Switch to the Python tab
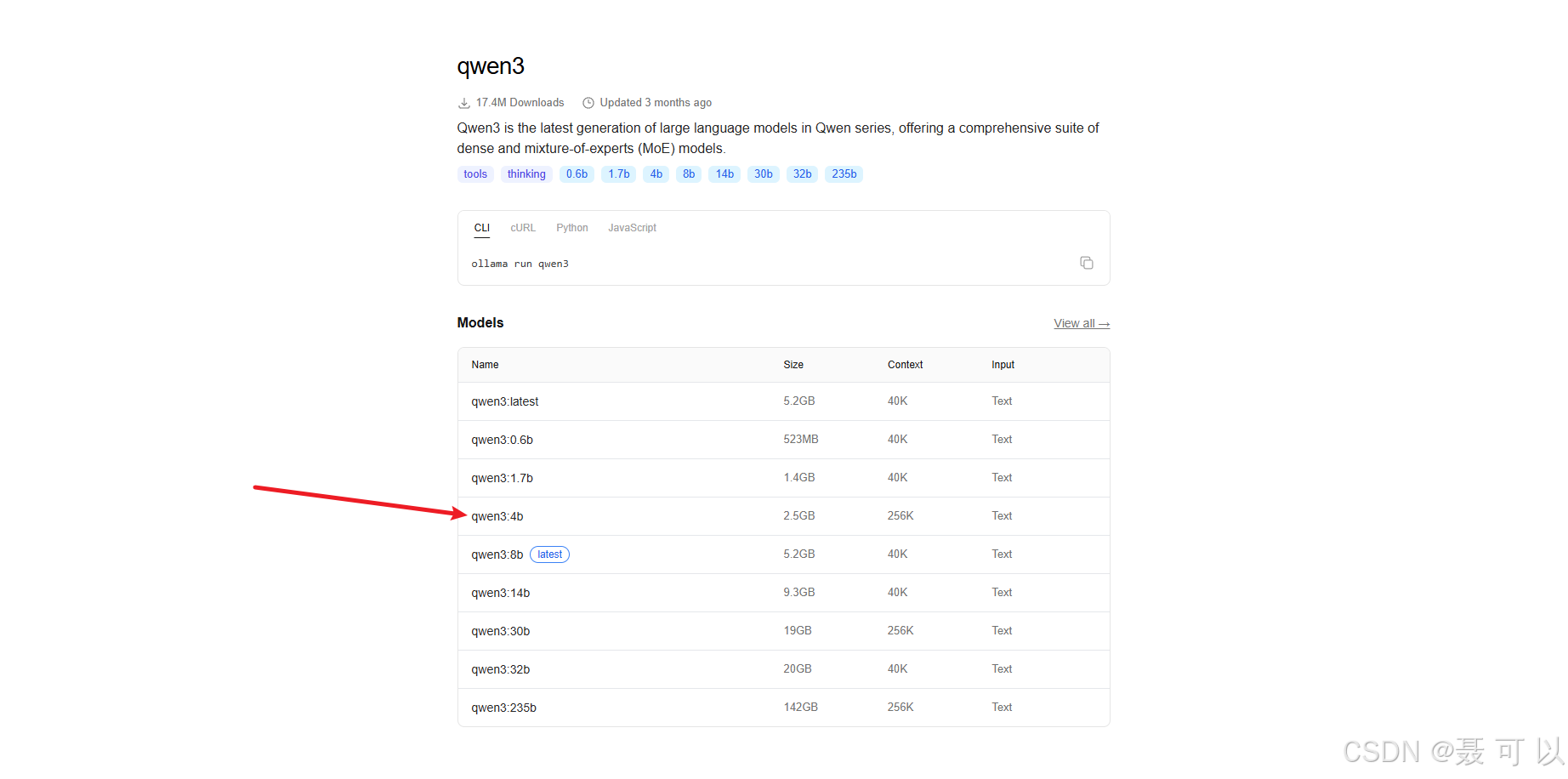Image resolution: width=1568 pixels, height=779 pixels. 572,228
